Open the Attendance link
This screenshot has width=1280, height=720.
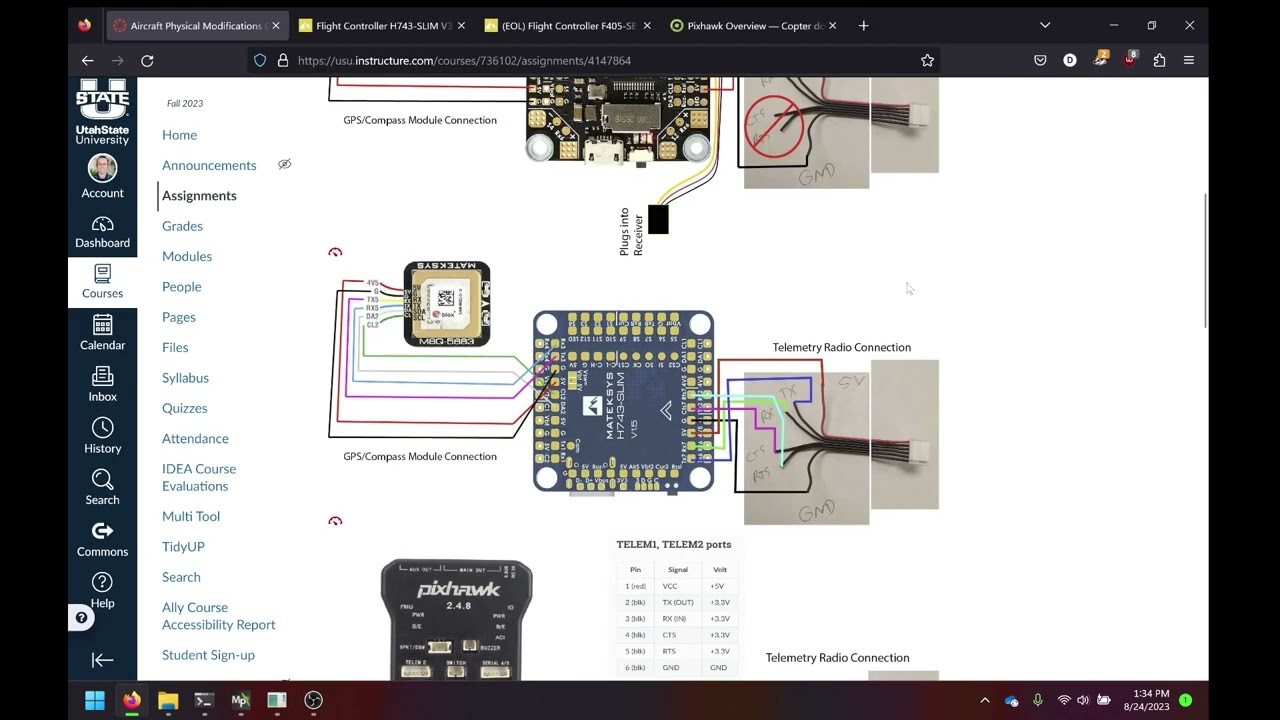pyautogui.click(x=195, y=438)
